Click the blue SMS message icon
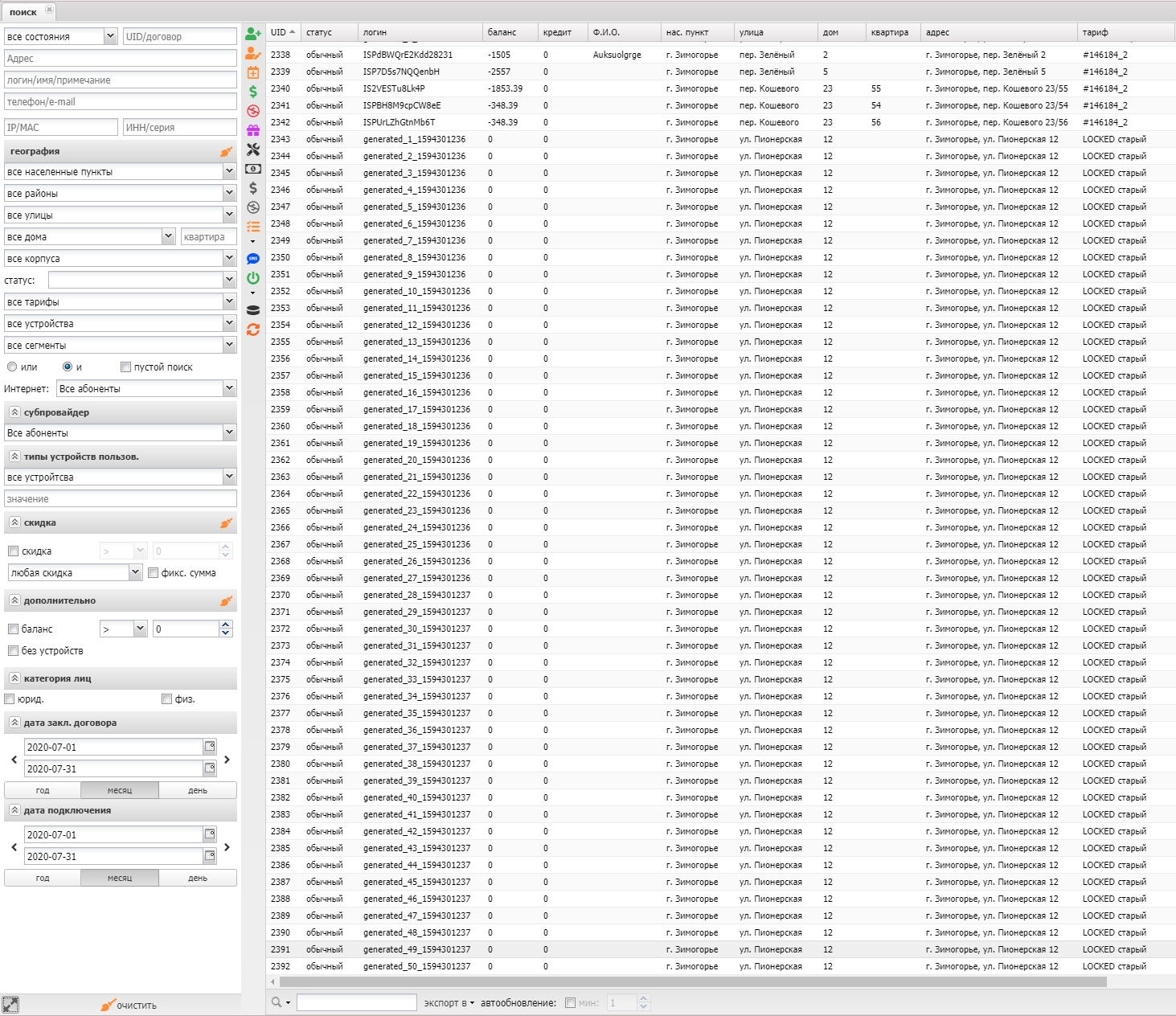Viewport: 1176px width, 1016px height. click(253, 259)
